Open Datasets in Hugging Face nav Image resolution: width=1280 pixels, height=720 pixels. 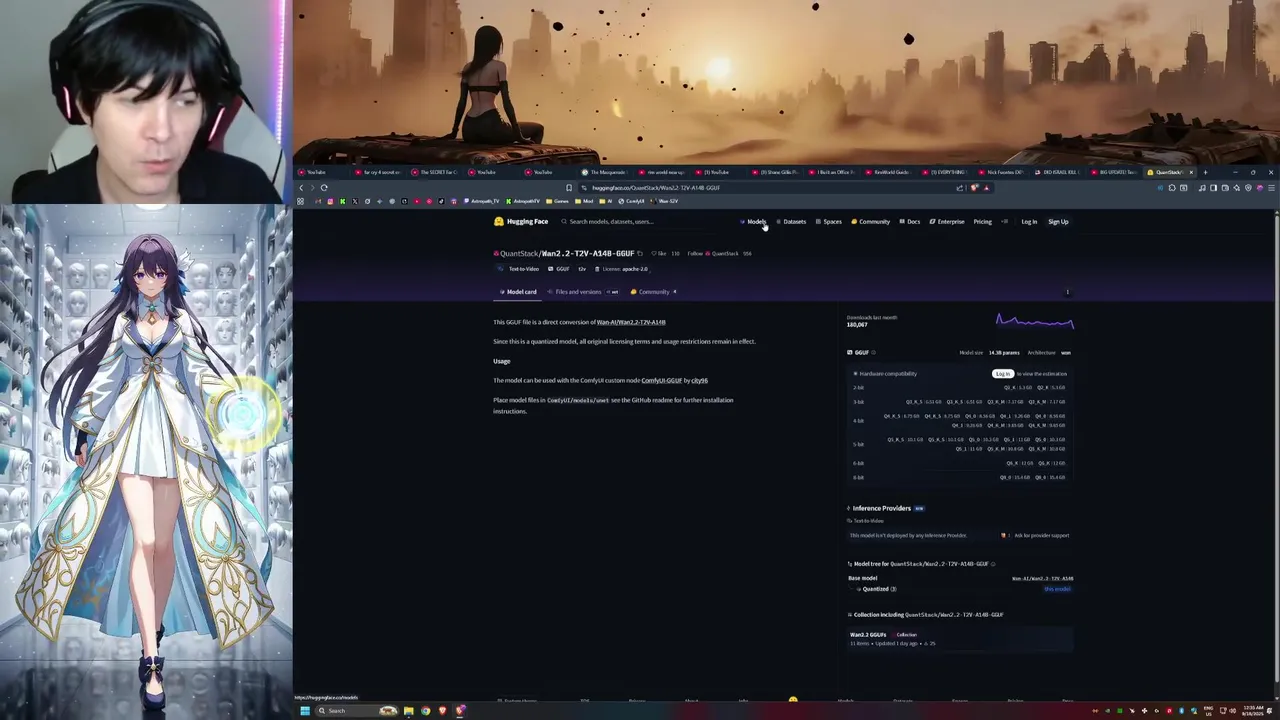click(x=791, y=221)
